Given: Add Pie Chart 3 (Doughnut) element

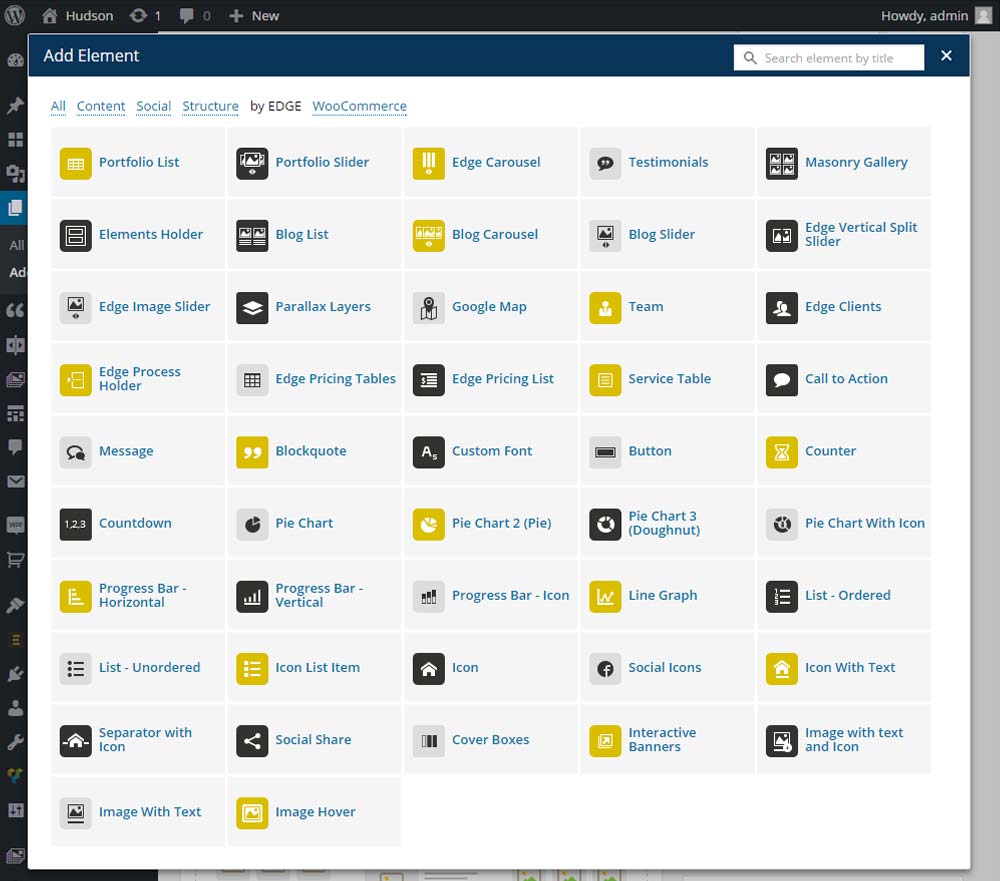Looking at the screenshot, I should (667, 522).
